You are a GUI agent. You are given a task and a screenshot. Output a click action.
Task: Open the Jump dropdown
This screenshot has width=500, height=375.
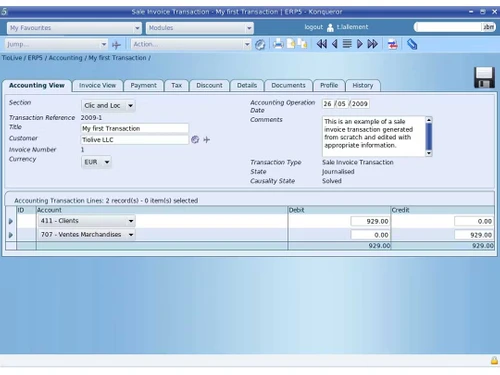tap(56, 44)
